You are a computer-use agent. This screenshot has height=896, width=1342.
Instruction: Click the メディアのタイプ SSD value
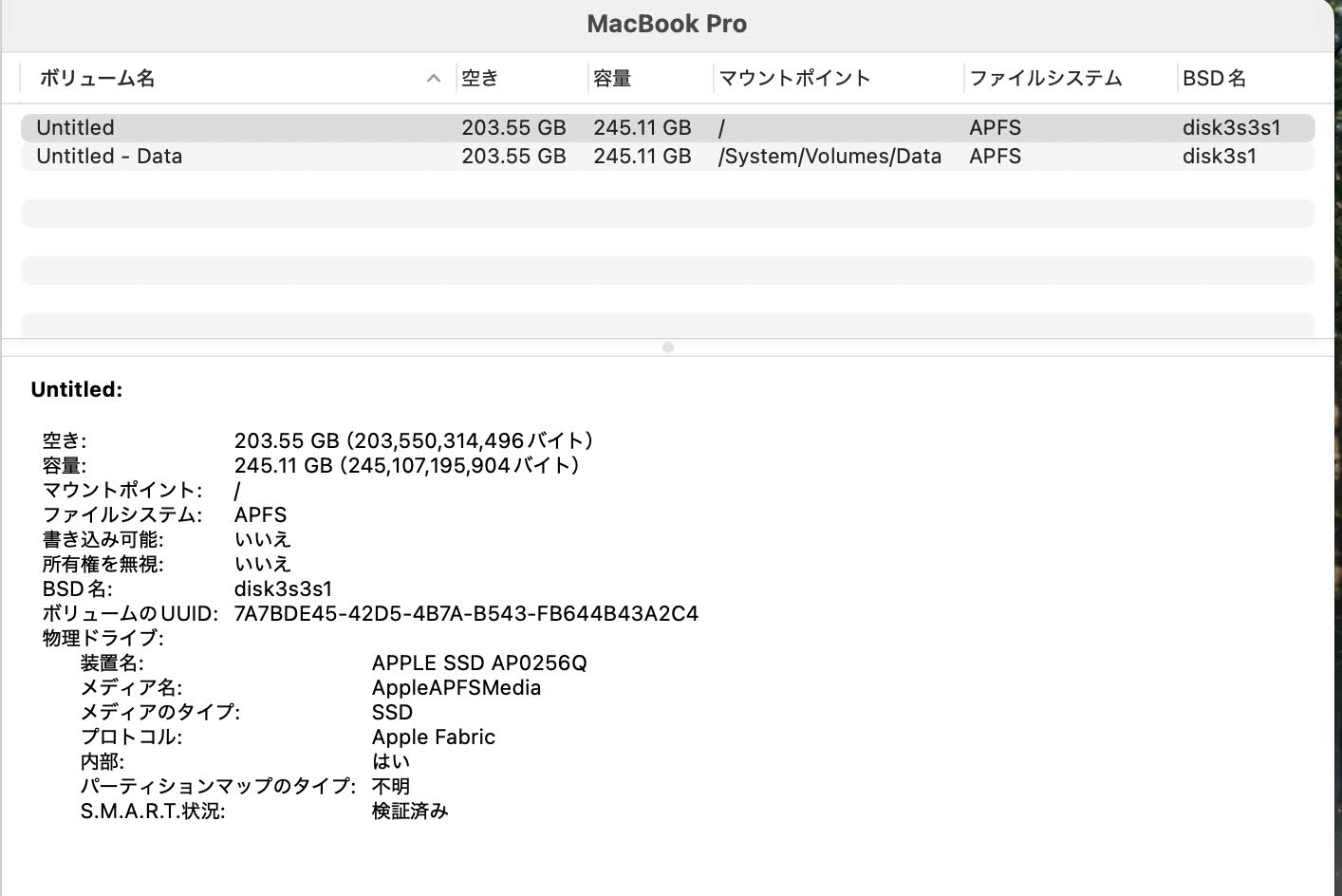[392, 712]
